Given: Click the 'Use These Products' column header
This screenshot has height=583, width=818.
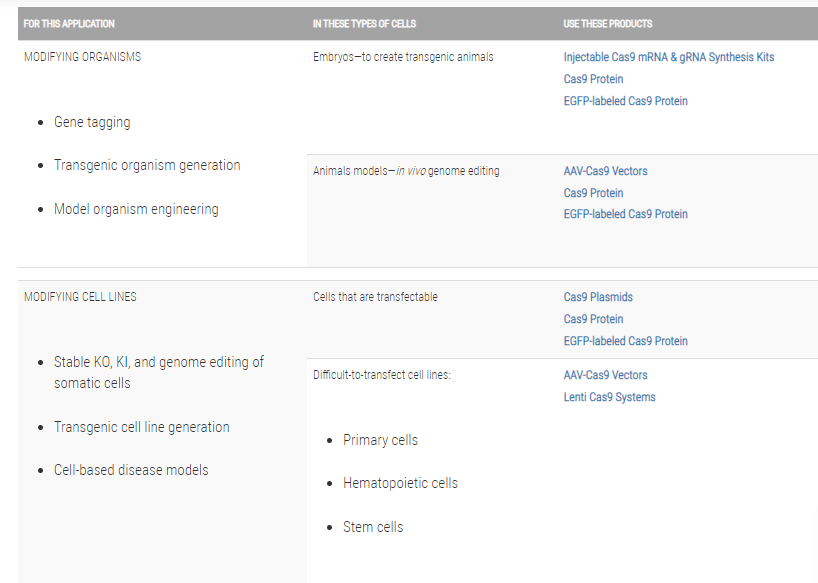Looking at the screenshot, I should [608, 23].
